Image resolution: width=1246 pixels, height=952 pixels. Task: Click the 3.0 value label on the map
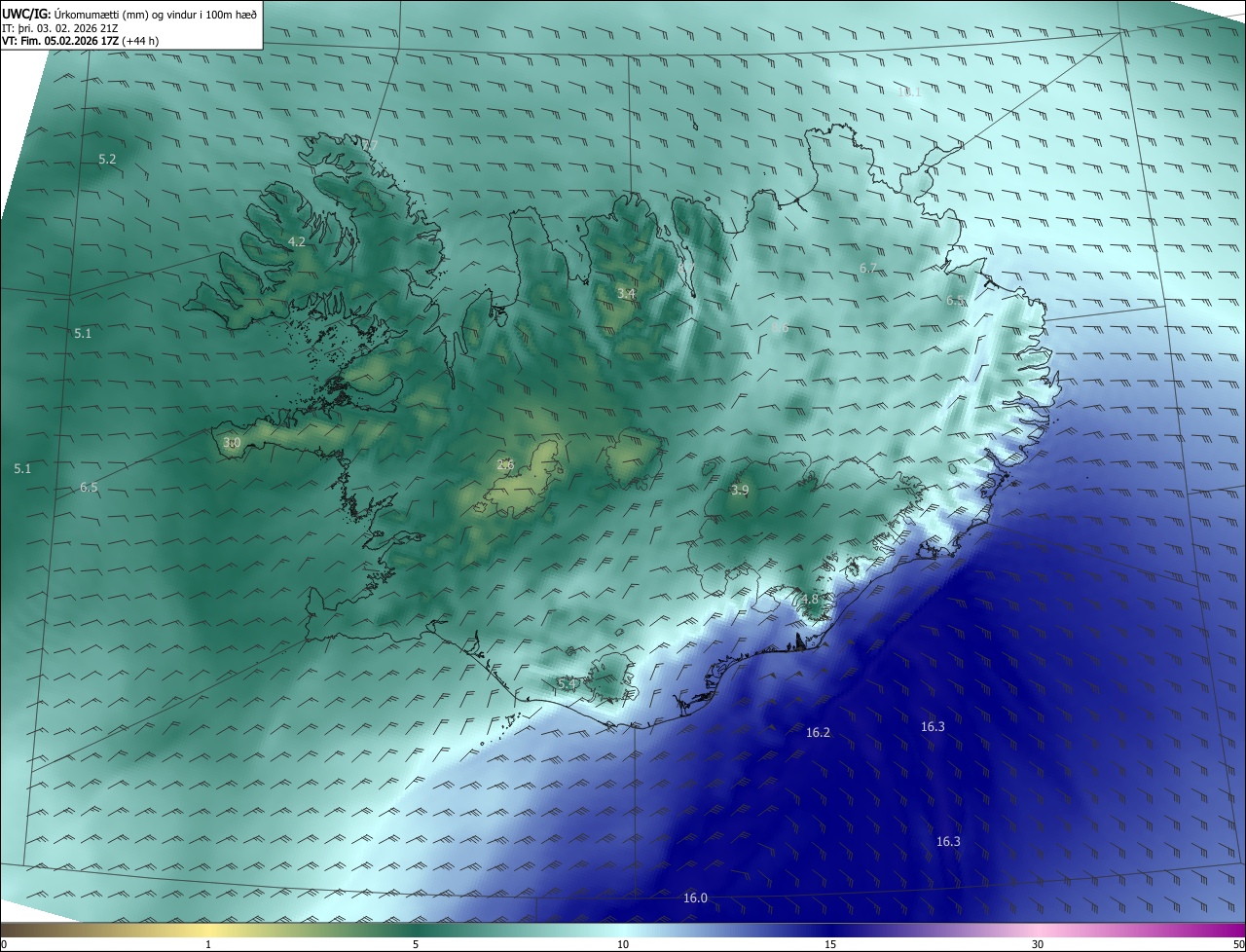pos(232,443)
